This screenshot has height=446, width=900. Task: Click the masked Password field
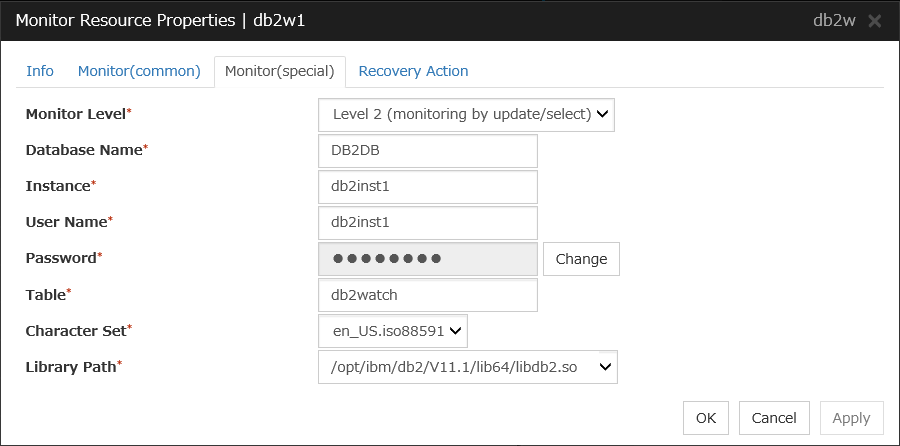point(428,259)
